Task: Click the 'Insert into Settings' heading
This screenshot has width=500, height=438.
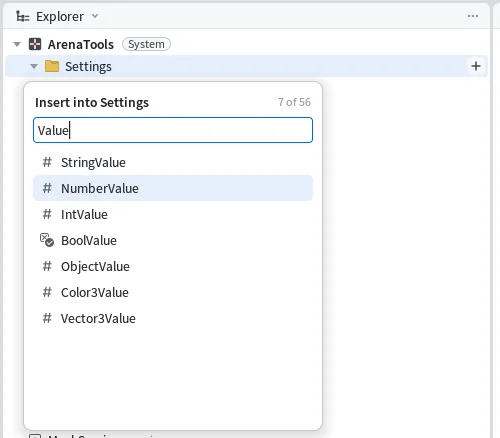Action: [x=92, y=103]
